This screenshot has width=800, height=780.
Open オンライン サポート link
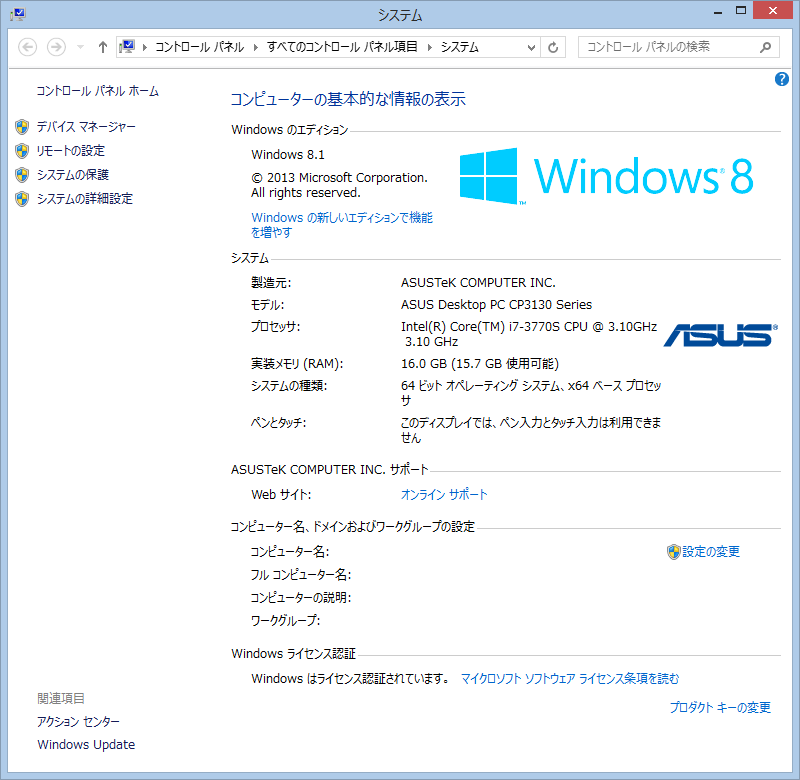pos(444,494)
